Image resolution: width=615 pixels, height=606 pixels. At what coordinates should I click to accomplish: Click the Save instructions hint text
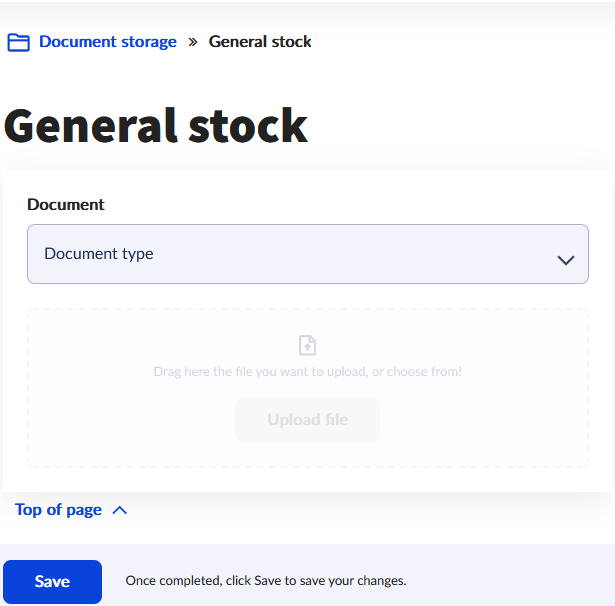[x=266, y=581]
